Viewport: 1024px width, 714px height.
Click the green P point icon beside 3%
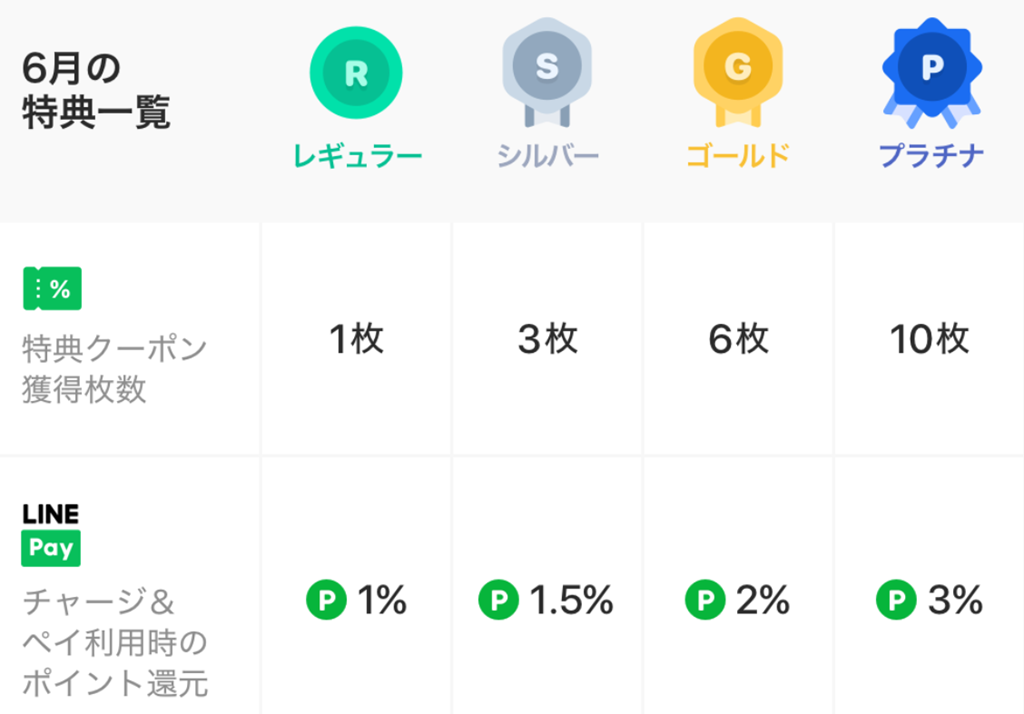(896, 599)
